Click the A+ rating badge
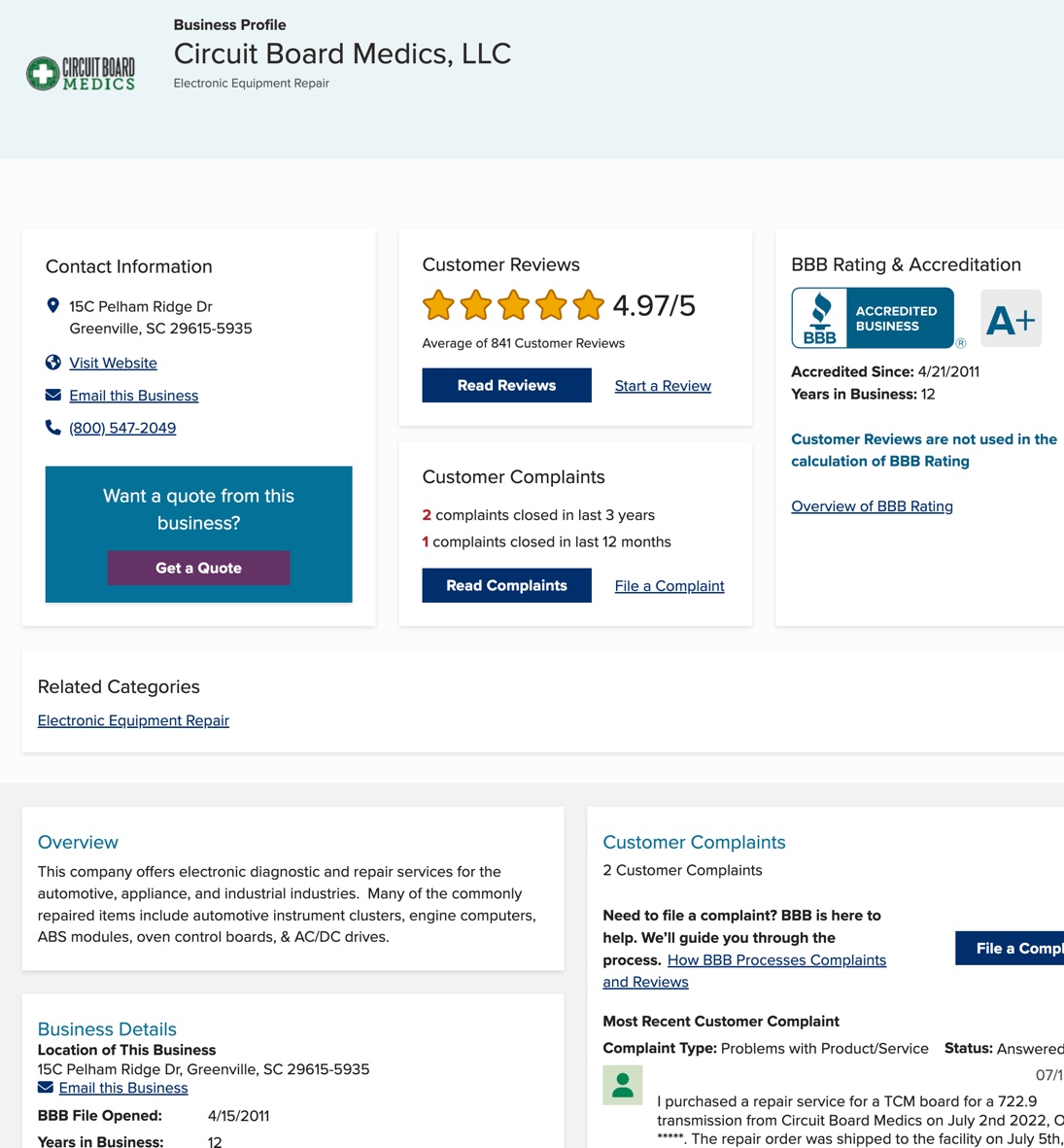 [1011, 319]
